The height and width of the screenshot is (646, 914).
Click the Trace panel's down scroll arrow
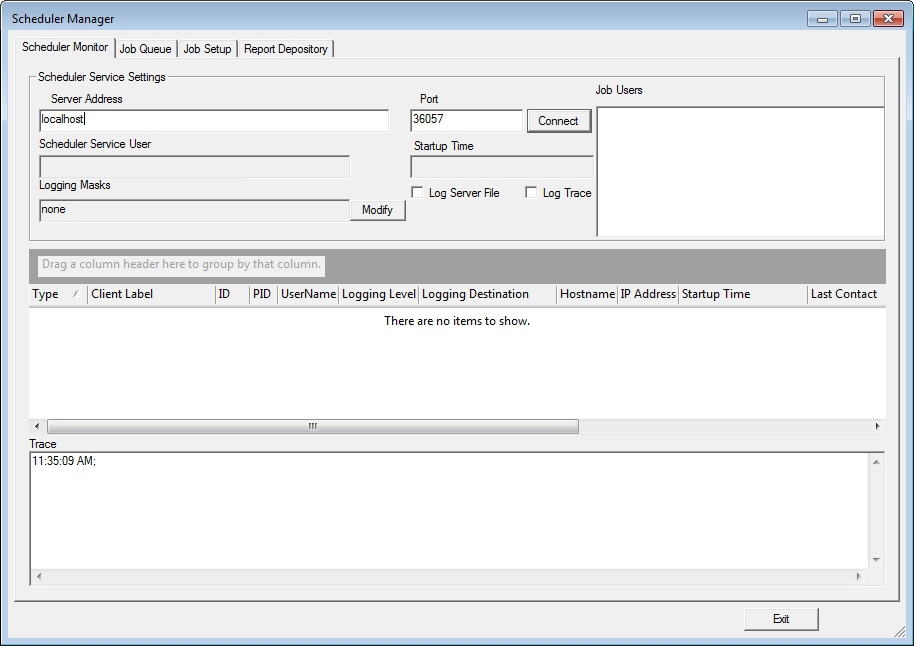[876, 560]
